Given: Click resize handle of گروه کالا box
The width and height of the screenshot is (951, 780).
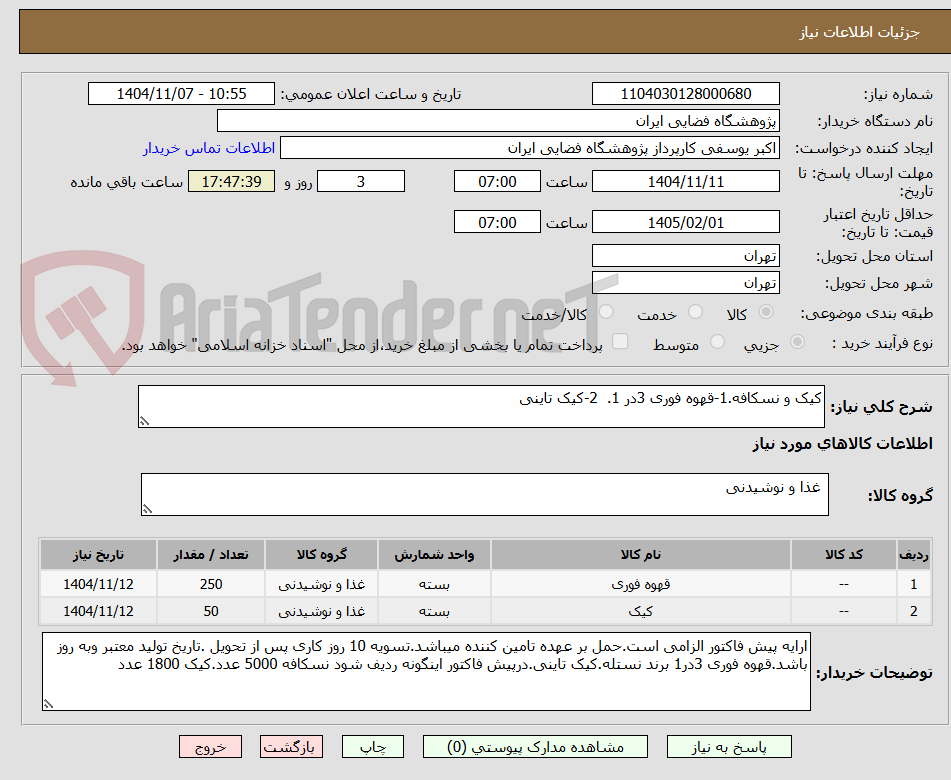Looking at the screenshot, I should pos(147,509).
